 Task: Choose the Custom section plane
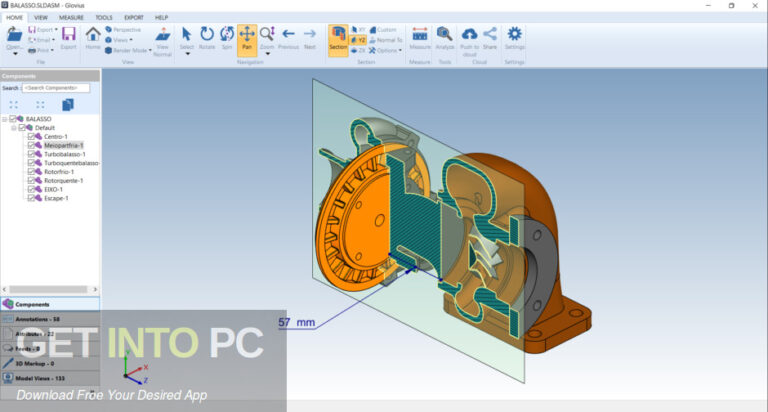click(383, 30)
